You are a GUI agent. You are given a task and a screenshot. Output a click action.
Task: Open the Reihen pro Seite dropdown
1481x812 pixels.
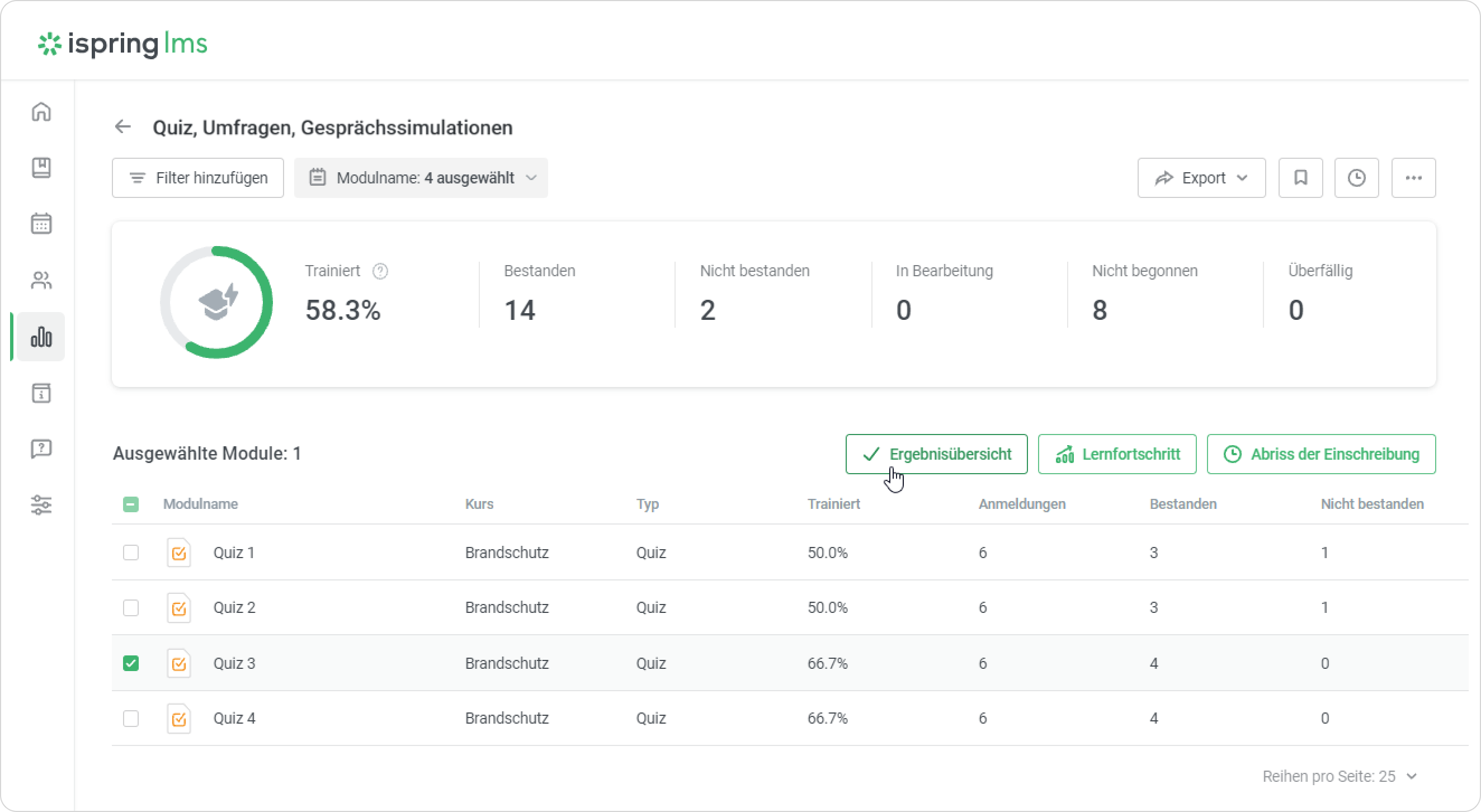tap(1339, 776)
